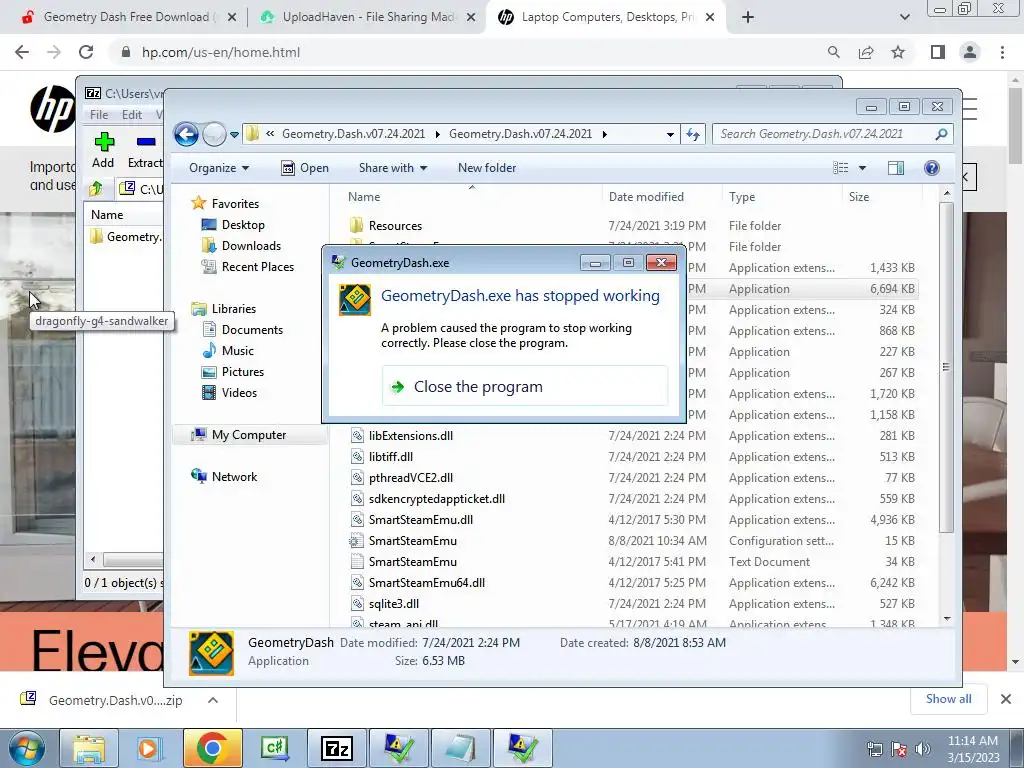Expand the Share with menu

pyautogui.click(x=392, y=168)
